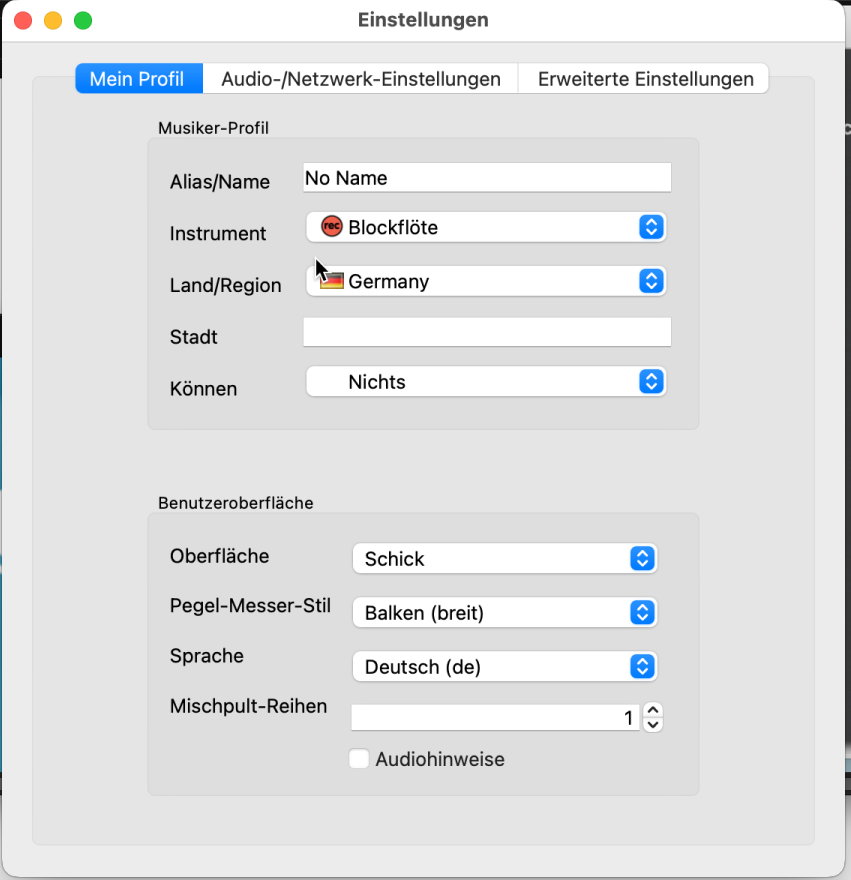Switch to the Mein Profil tab

(139, 79)
